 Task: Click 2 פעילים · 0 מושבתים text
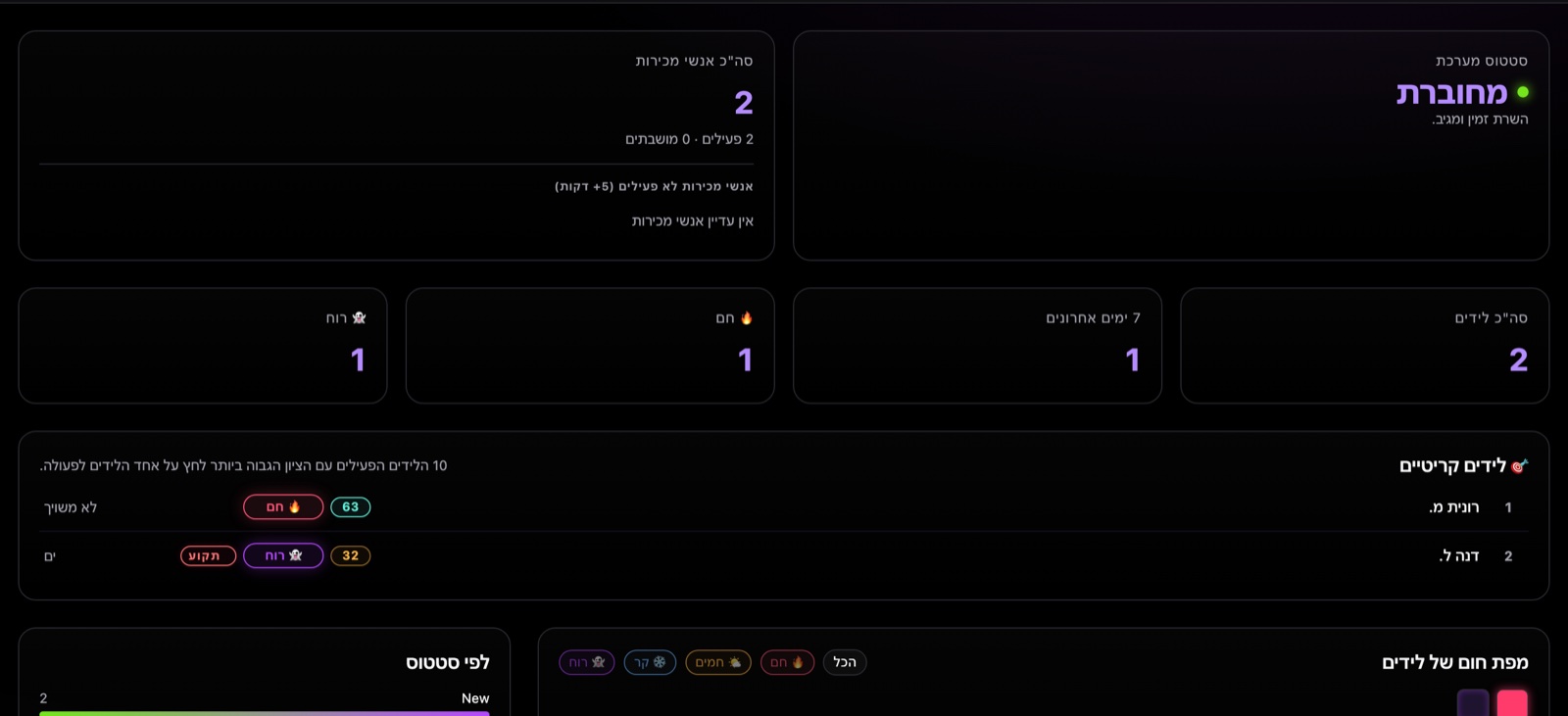(689, 139)
